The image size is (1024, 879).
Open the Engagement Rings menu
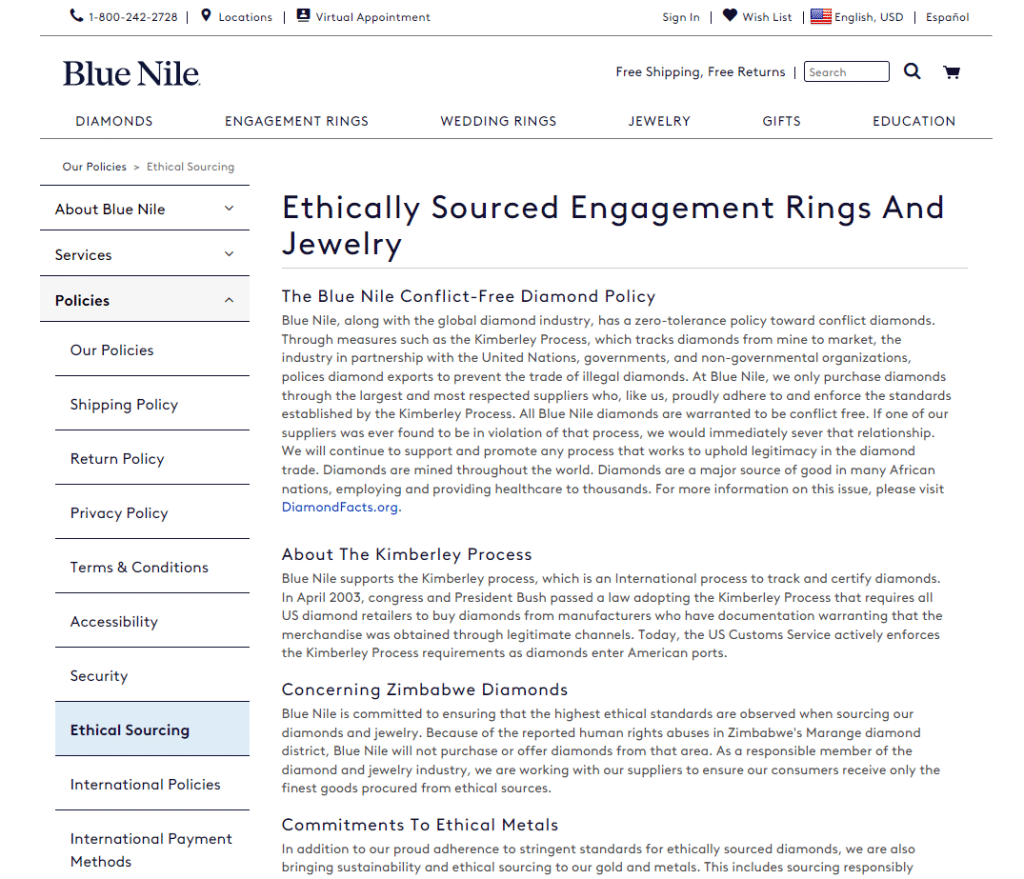point(296,121)
